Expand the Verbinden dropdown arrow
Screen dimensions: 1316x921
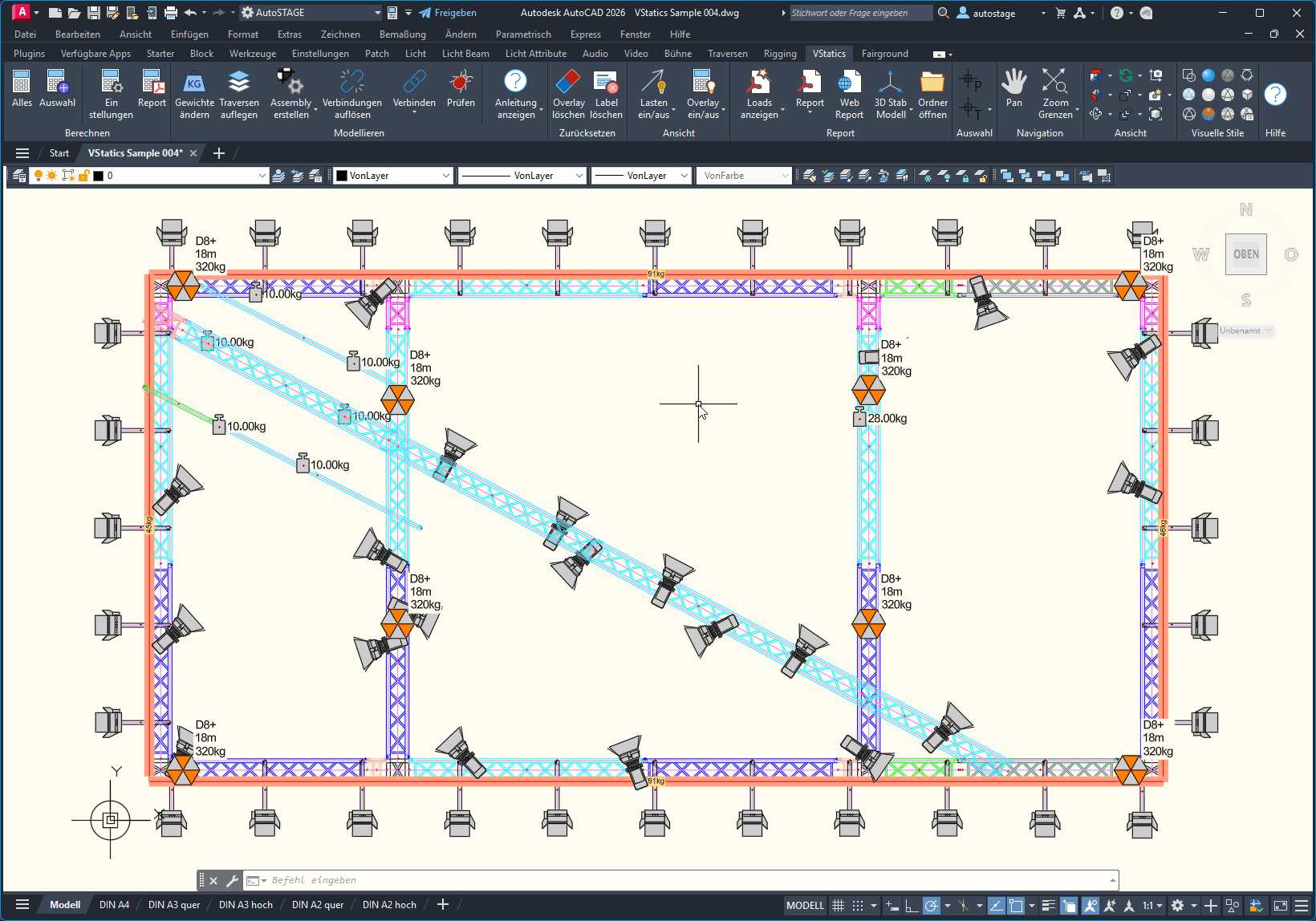point(414,112)
